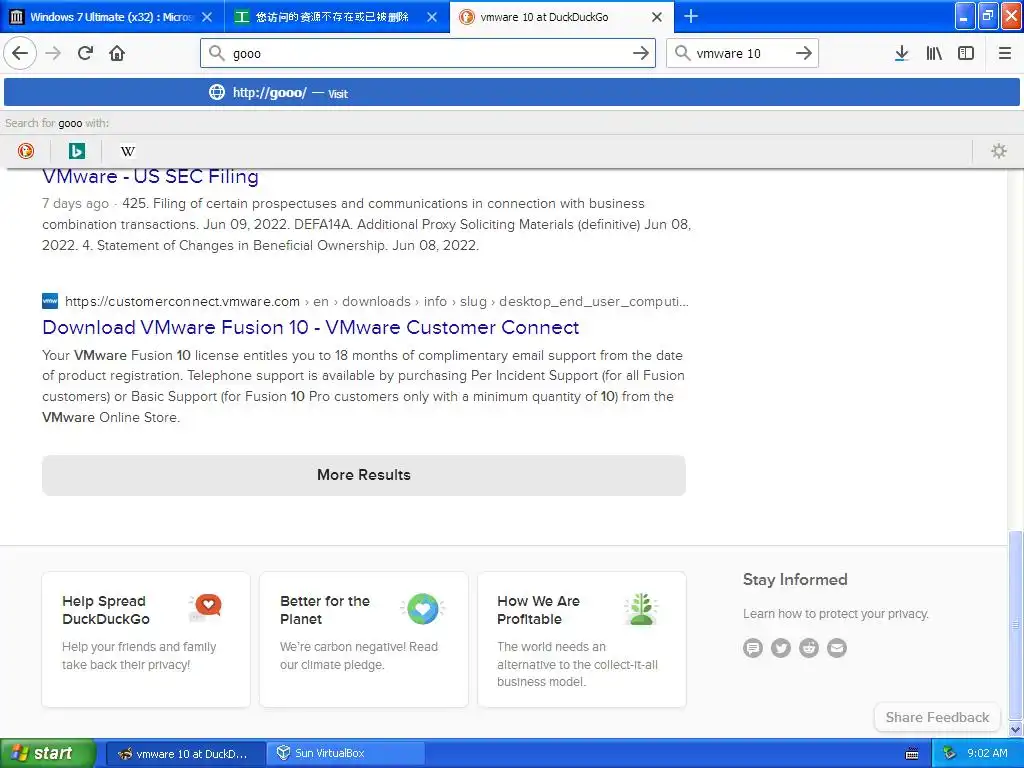Toggle the sidebar view icon
Image resolution: width=1024 pixels, height=768 pixels.
[x=966, y=53]
